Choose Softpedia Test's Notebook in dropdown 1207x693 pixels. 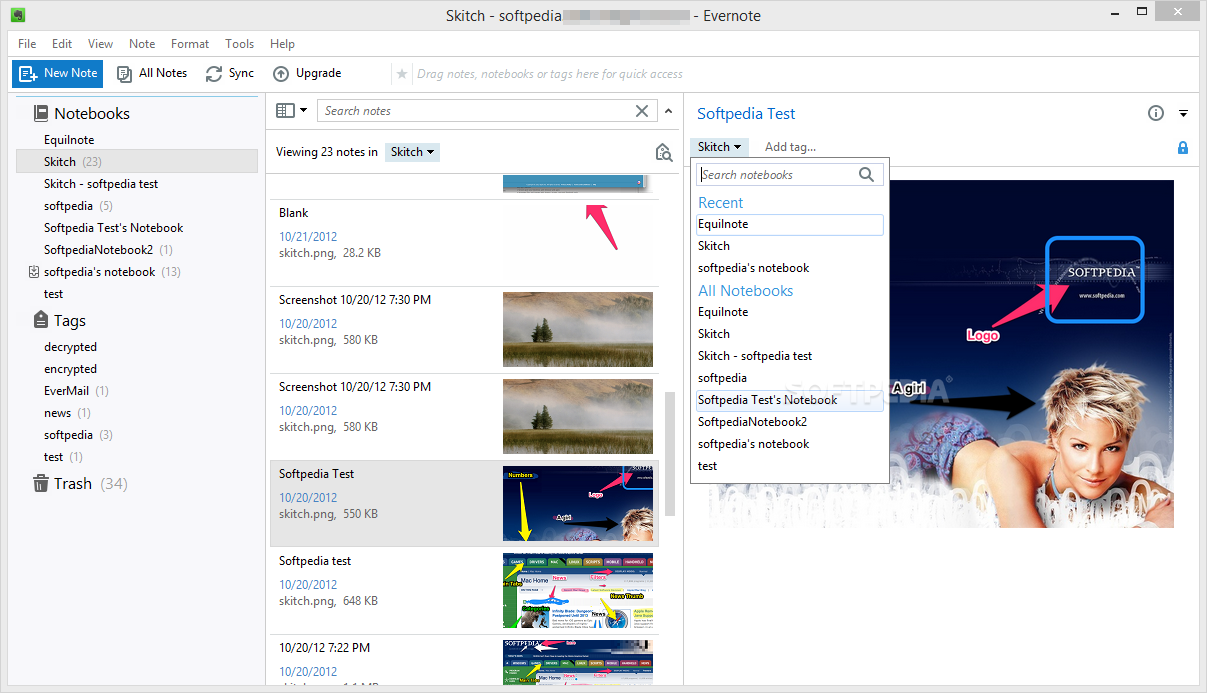click(790, 400)
